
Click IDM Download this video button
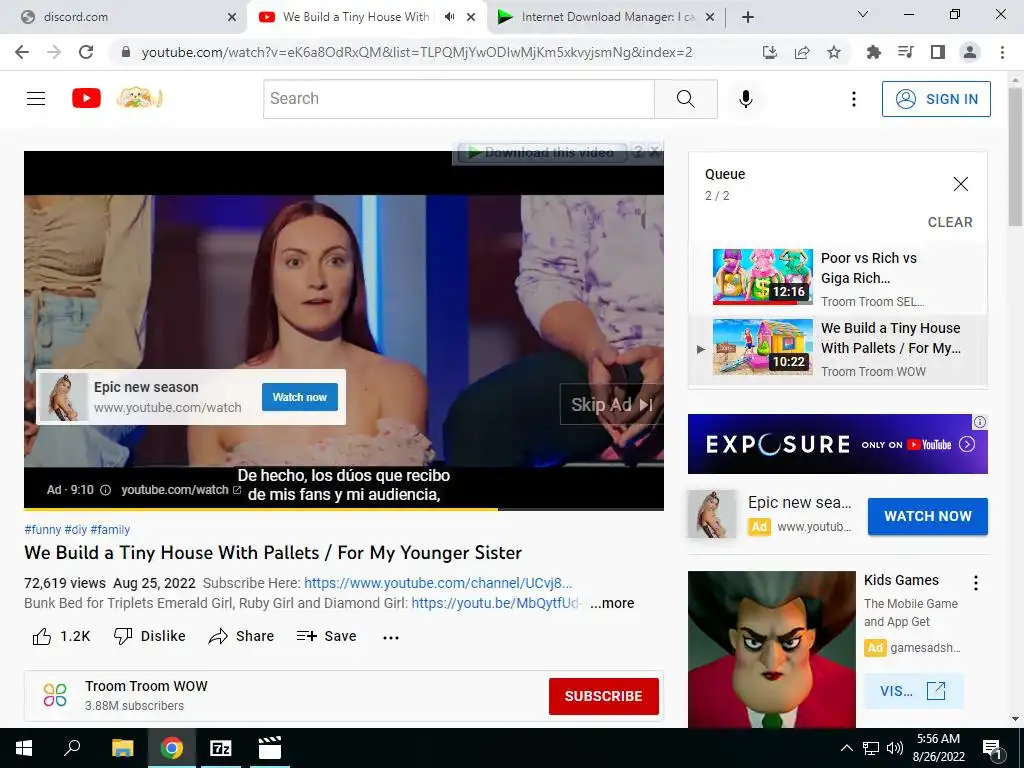click(x=541, y=153)
